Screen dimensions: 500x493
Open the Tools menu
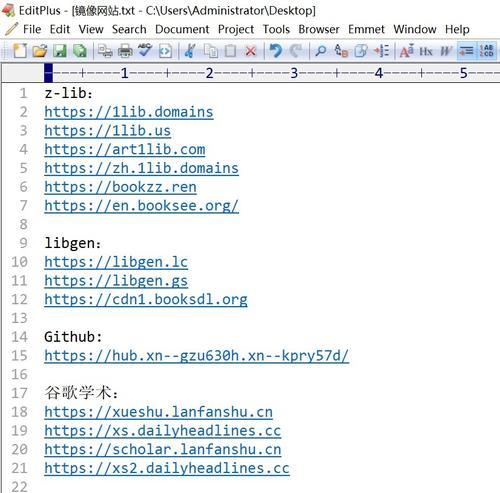point(276,29)
